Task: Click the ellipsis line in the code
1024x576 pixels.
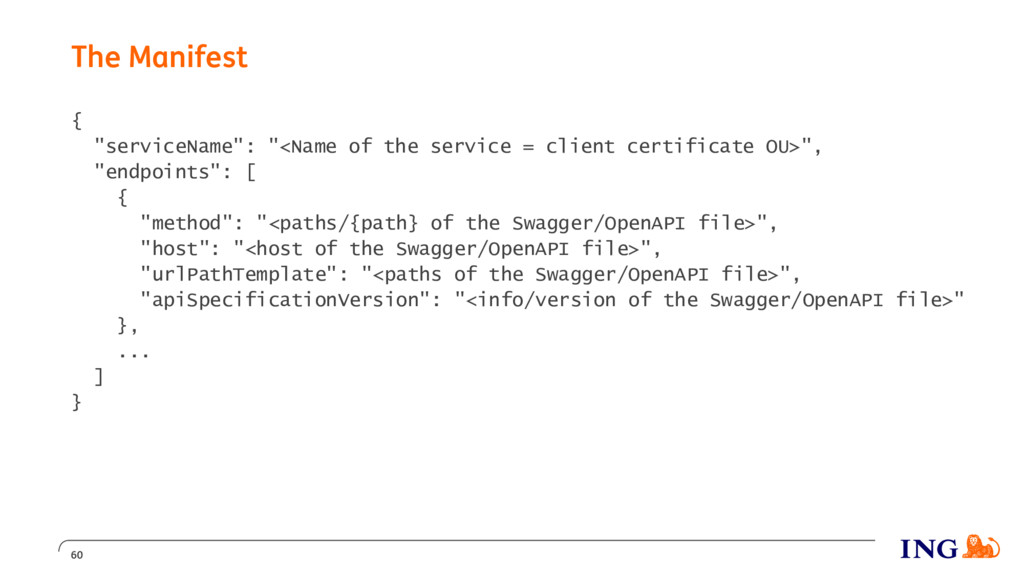Action: point(134,355)
